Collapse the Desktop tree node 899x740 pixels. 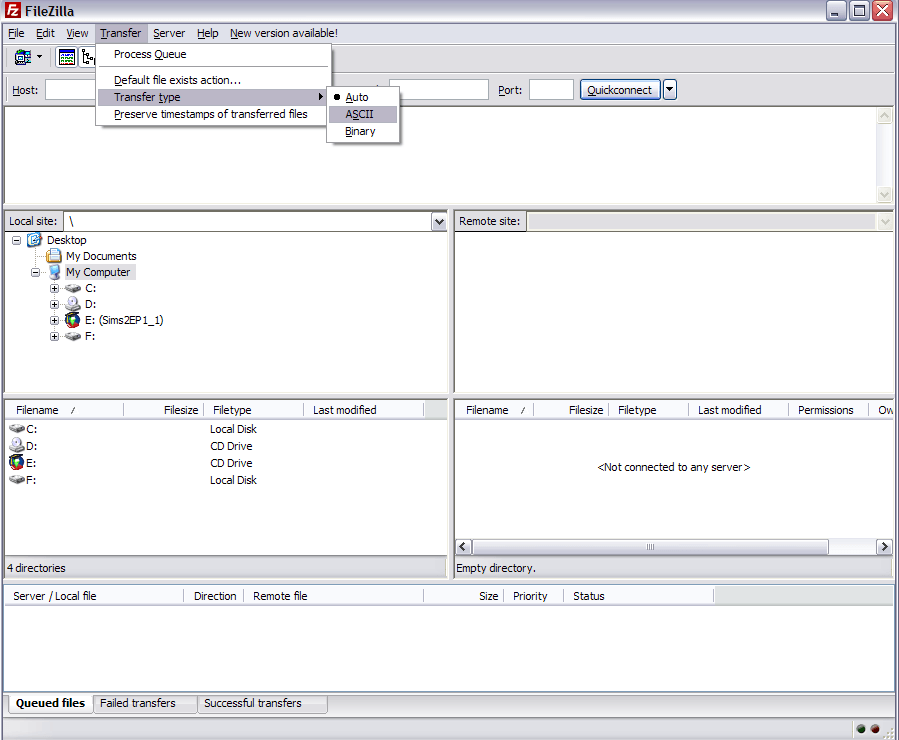[17, 240]
